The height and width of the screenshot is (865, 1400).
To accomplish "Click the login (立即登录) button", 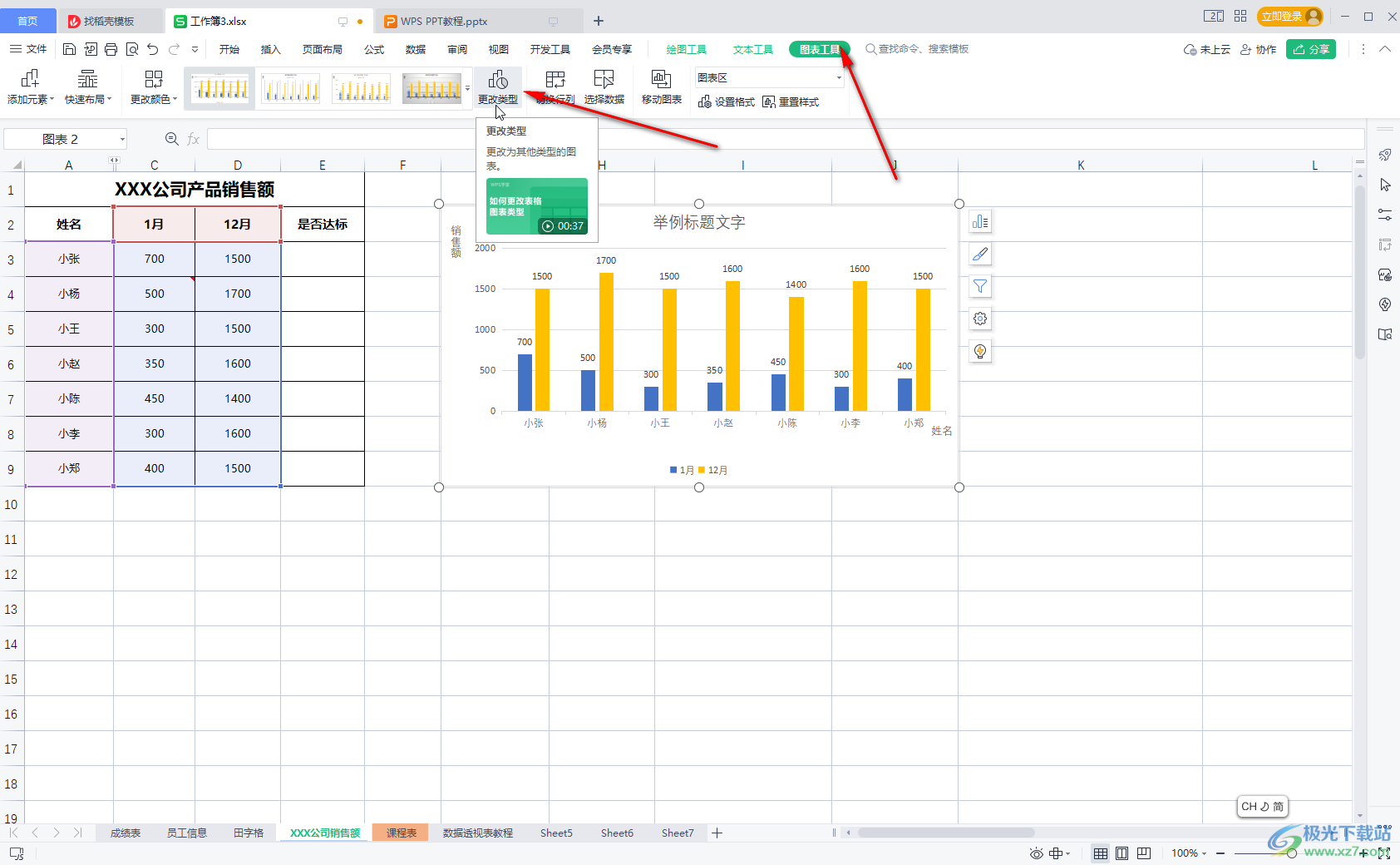I will pos(1290,17).
